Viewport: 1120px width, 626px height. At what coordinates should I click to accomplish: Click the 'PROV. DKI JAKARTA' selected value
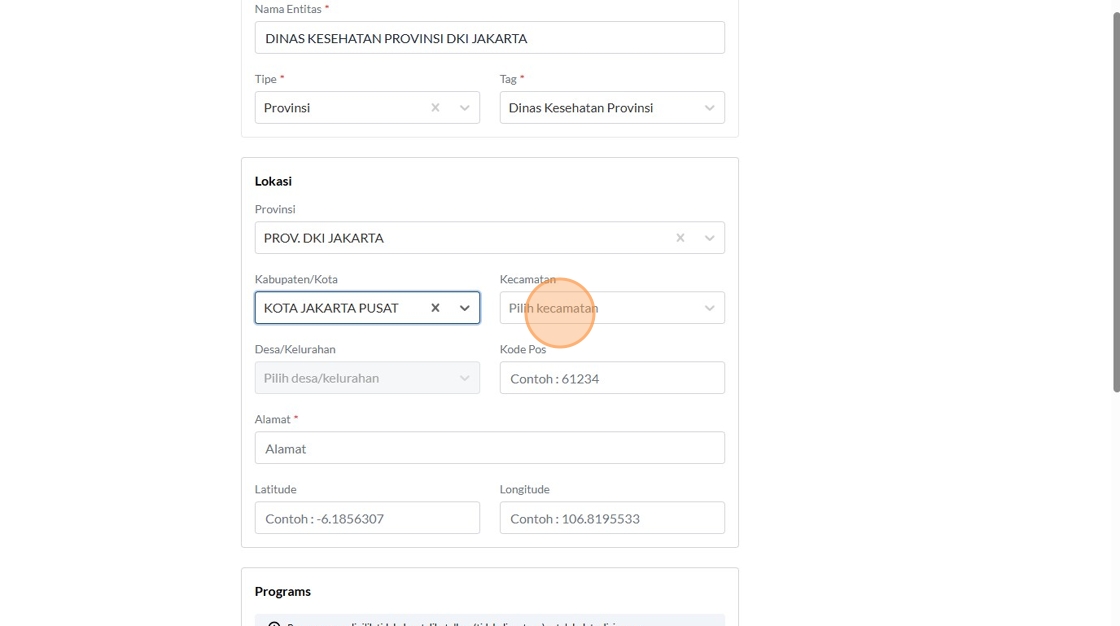point(324,238)
